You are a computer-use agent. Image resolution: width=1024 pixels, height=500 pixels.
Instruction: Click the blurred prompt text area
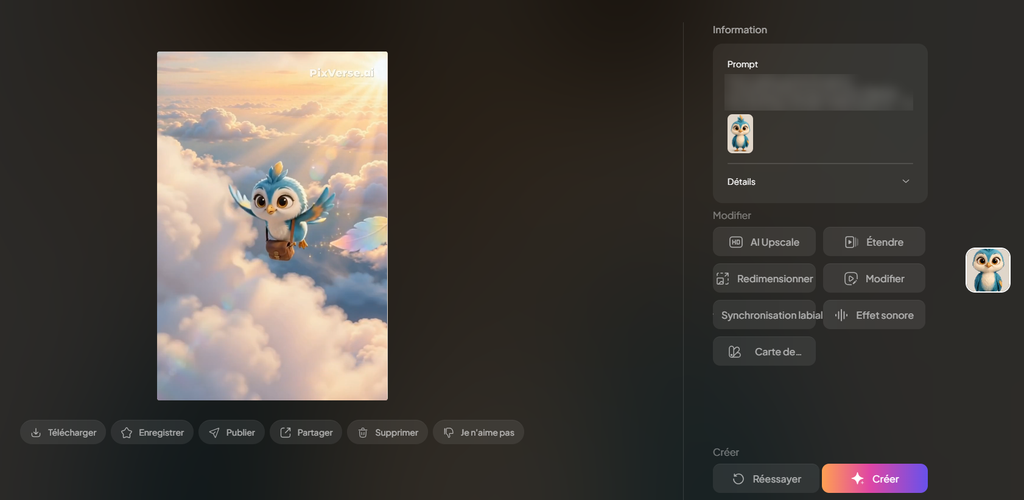point(819,92)
